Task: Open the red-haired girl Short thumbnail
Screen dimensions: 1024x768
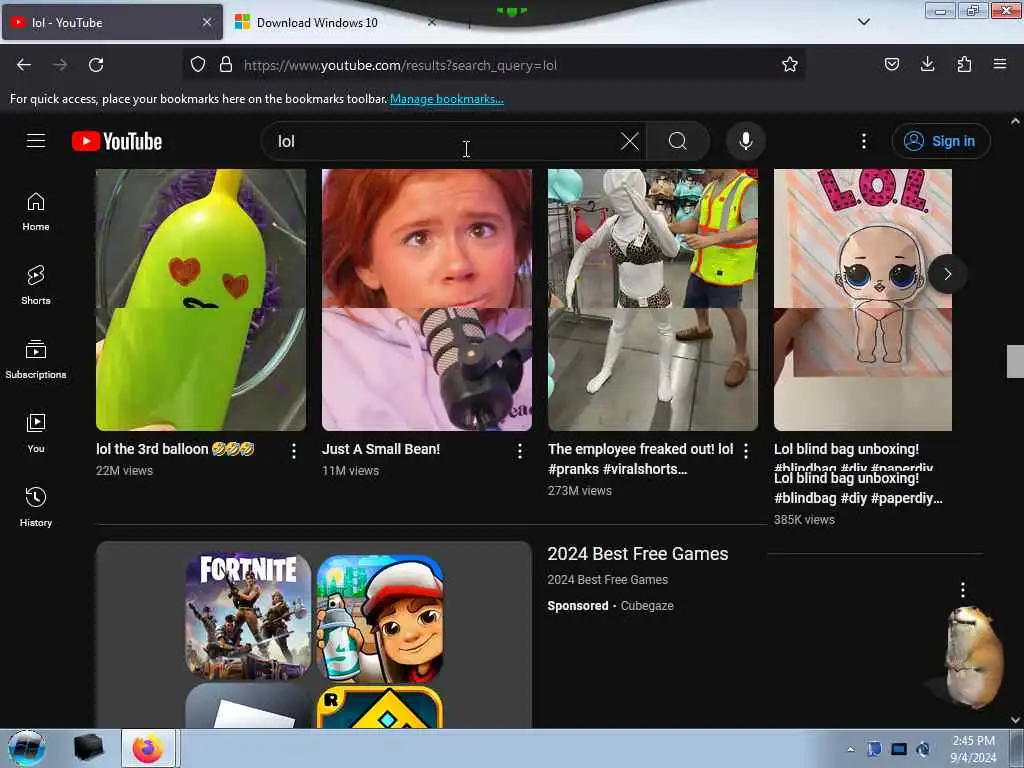Action: coord(427,300)
